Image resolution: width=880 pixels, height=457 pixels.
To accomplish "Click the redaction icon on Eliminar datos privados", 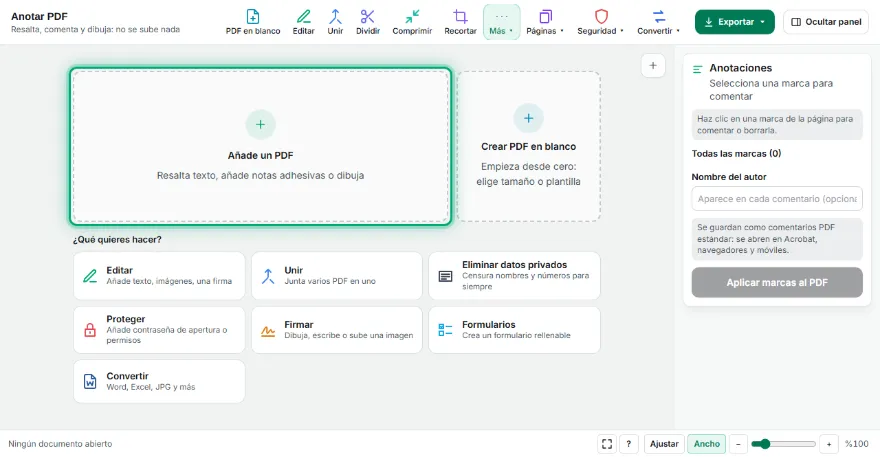I will pos(446,276).
